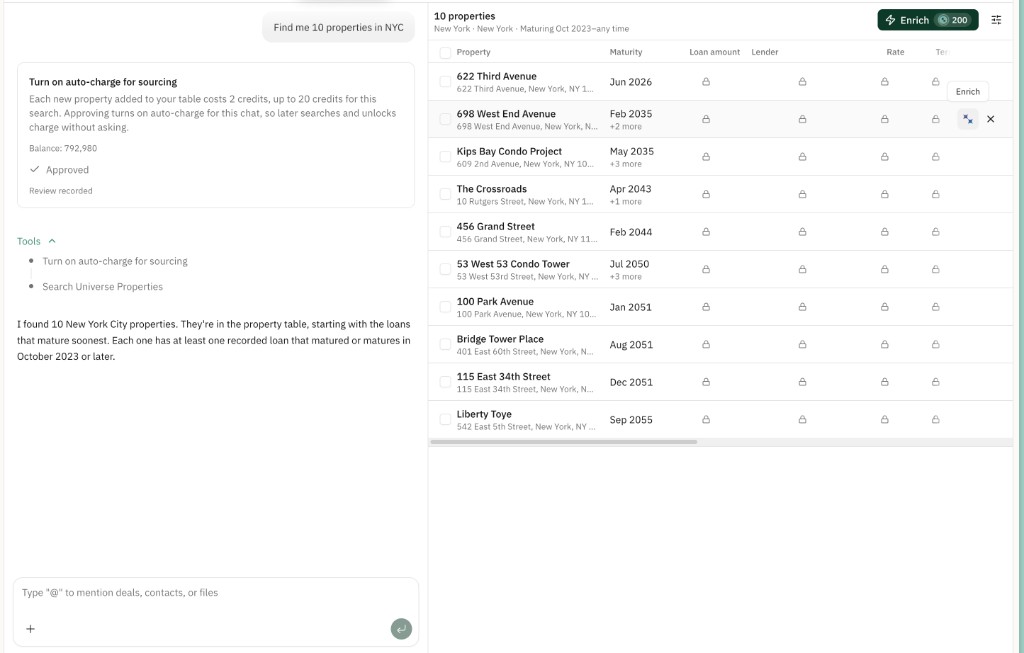Click rate lock icon for The Crossroads
This screenshot has width=1024, height=653.
pyautogui.click(x=884, y=194)
